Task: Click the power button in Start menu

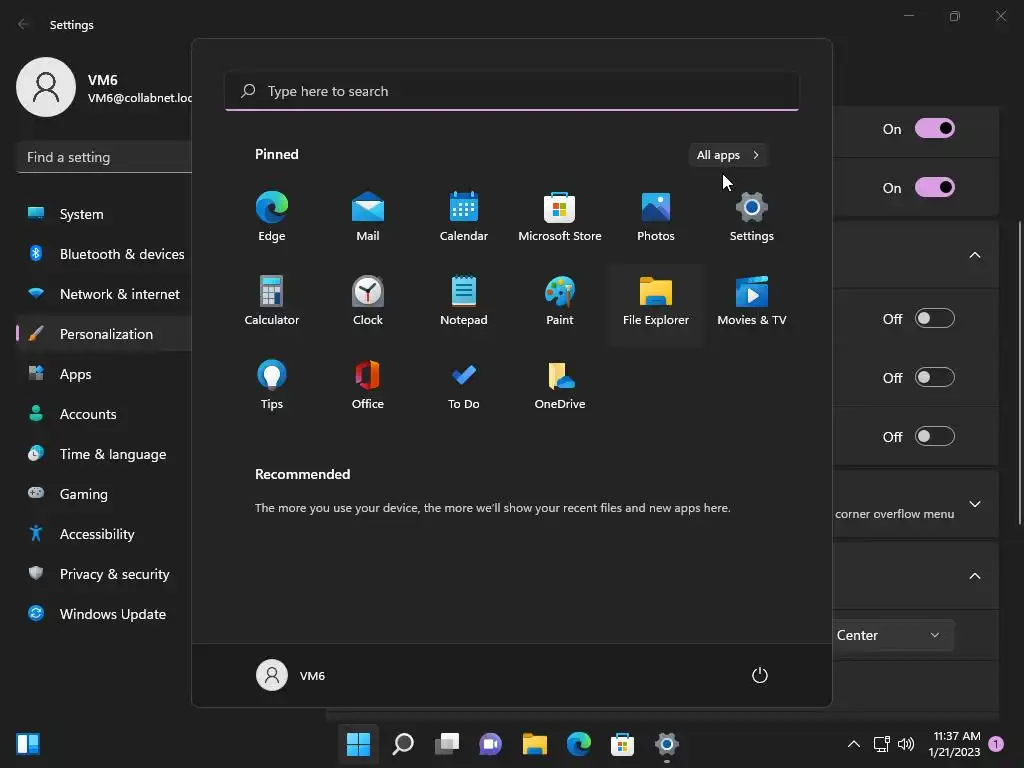Action: tap(760, 675)
